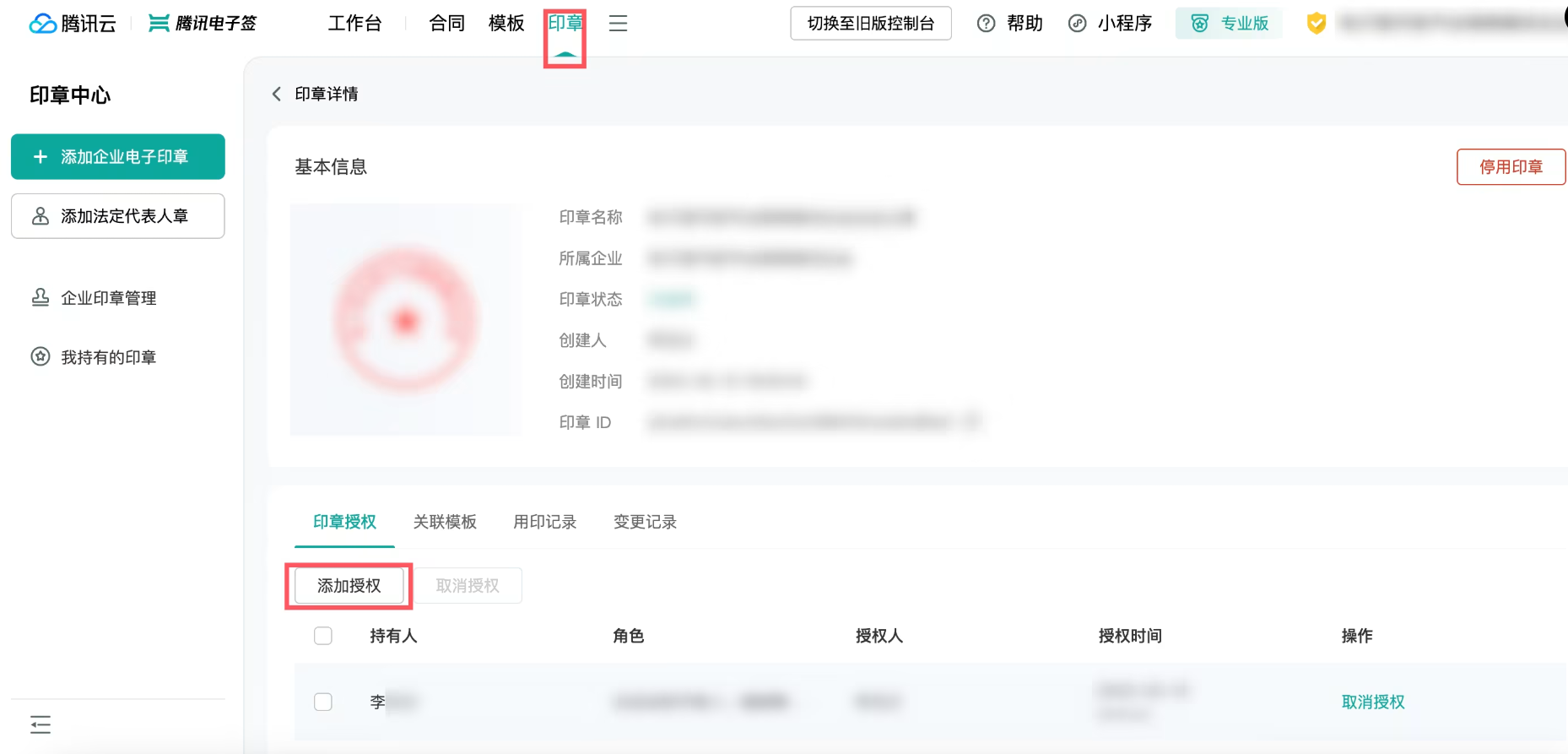The width and height of the screenshot is (1568, 754).
Task: Click the 授权人 column header
Action: (x=879, y=636)
